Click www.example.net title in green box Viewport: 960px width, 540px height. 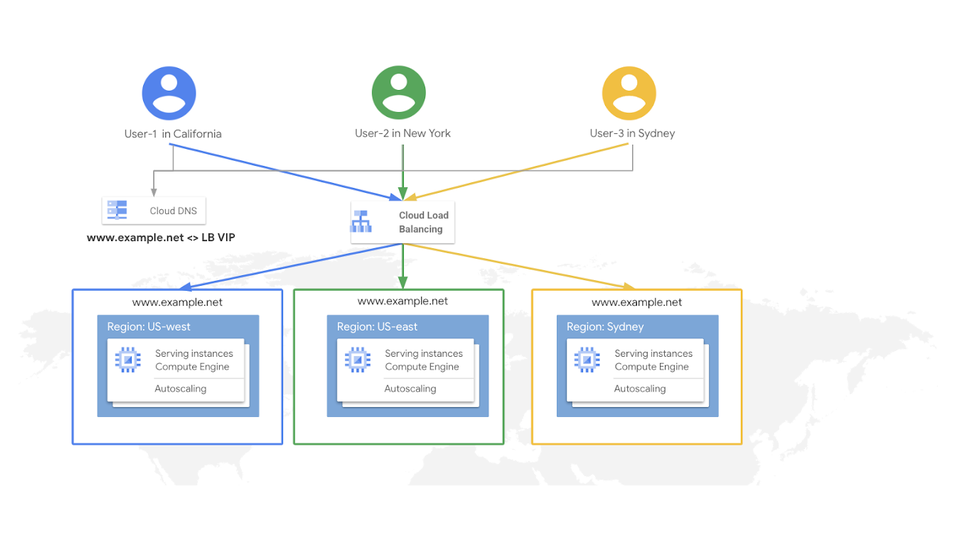pos(403,301)
